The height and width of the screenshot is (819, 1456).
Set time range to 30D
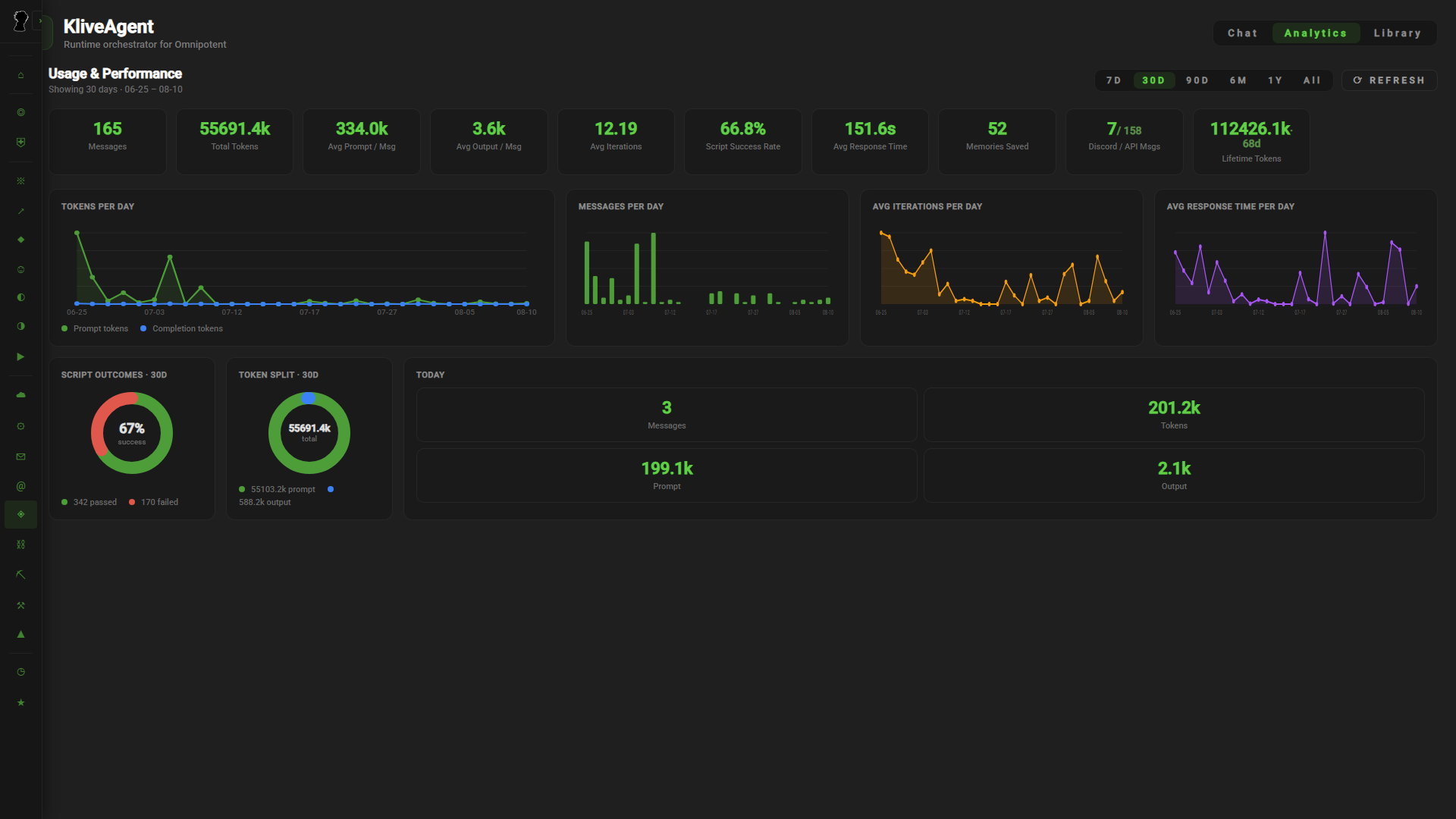point(1153,80)
